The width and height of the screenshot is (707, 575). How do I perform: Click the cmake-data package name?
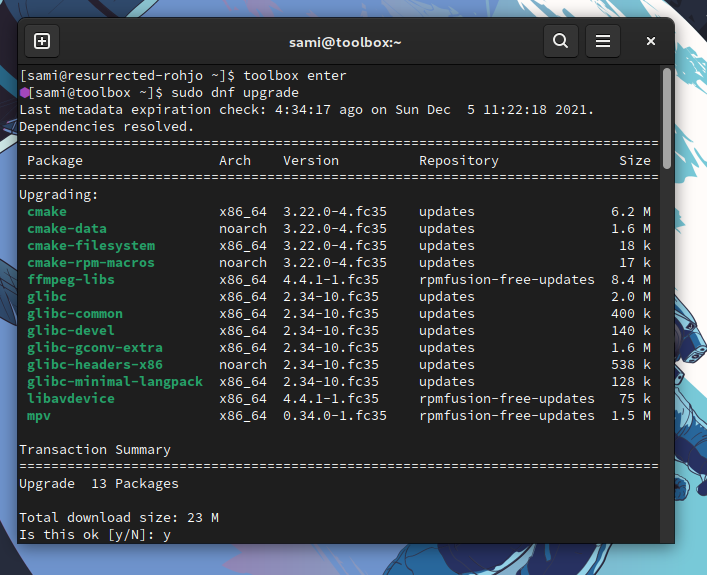pos(67,229)
